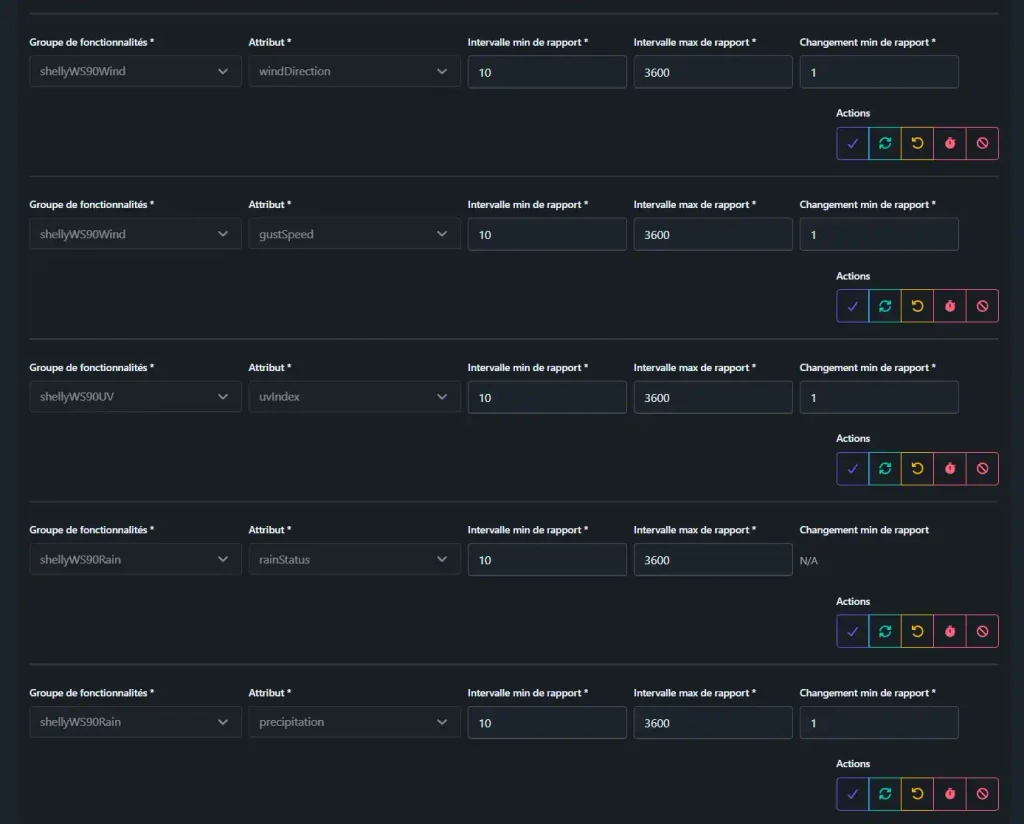Screen dimensions: 1024x824
Task: Open the windDirection attribute dropdown
Action: [x=354, y=71]
